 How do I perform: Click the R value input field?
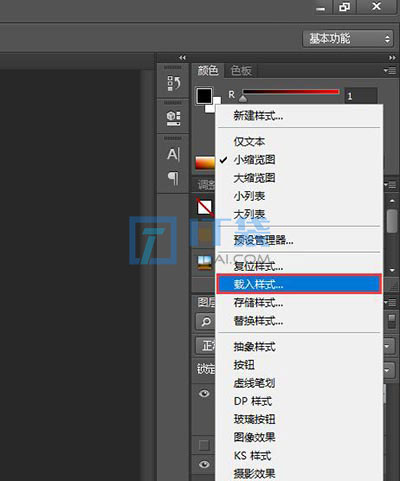click(361, 96)
